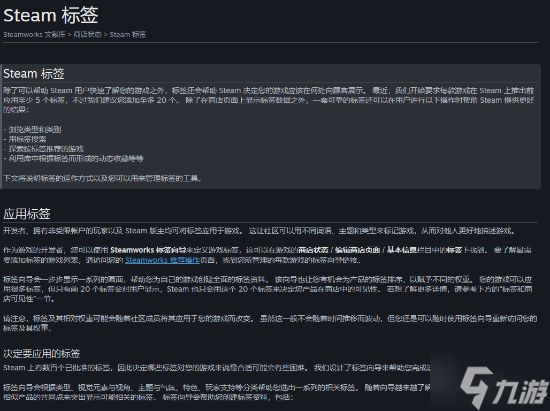Open the Steamworks 文献库 breadcrumb link
Viewport: 550px width, 411px height.
(34, 34)
